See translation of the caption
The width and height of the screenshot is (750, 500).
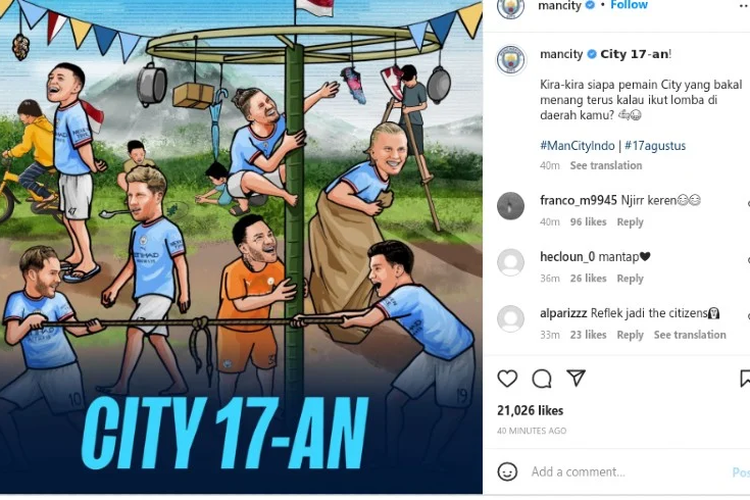606,166
